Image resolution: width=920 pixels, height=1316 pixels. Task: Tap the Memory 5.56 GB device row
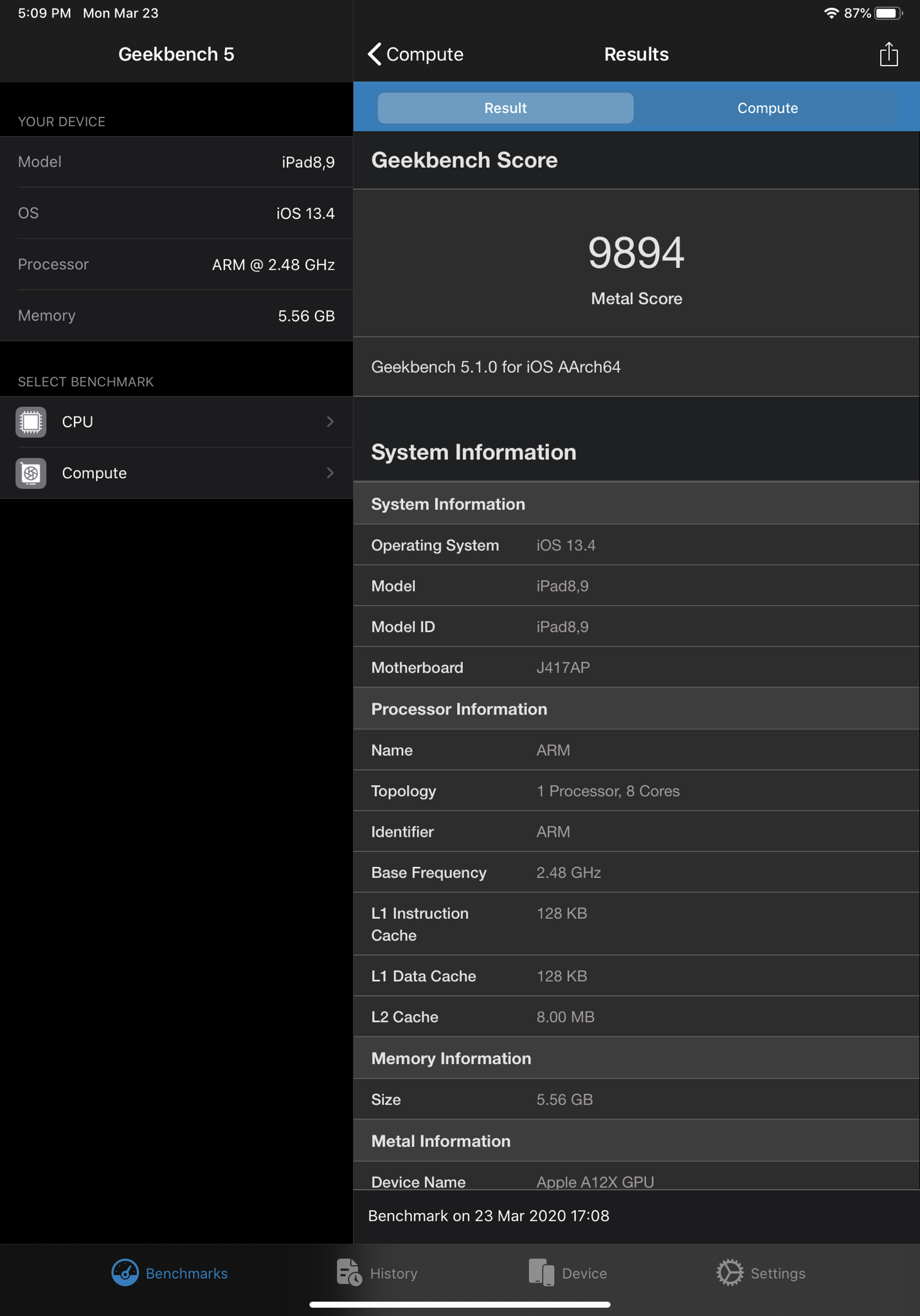pos(176,316)
